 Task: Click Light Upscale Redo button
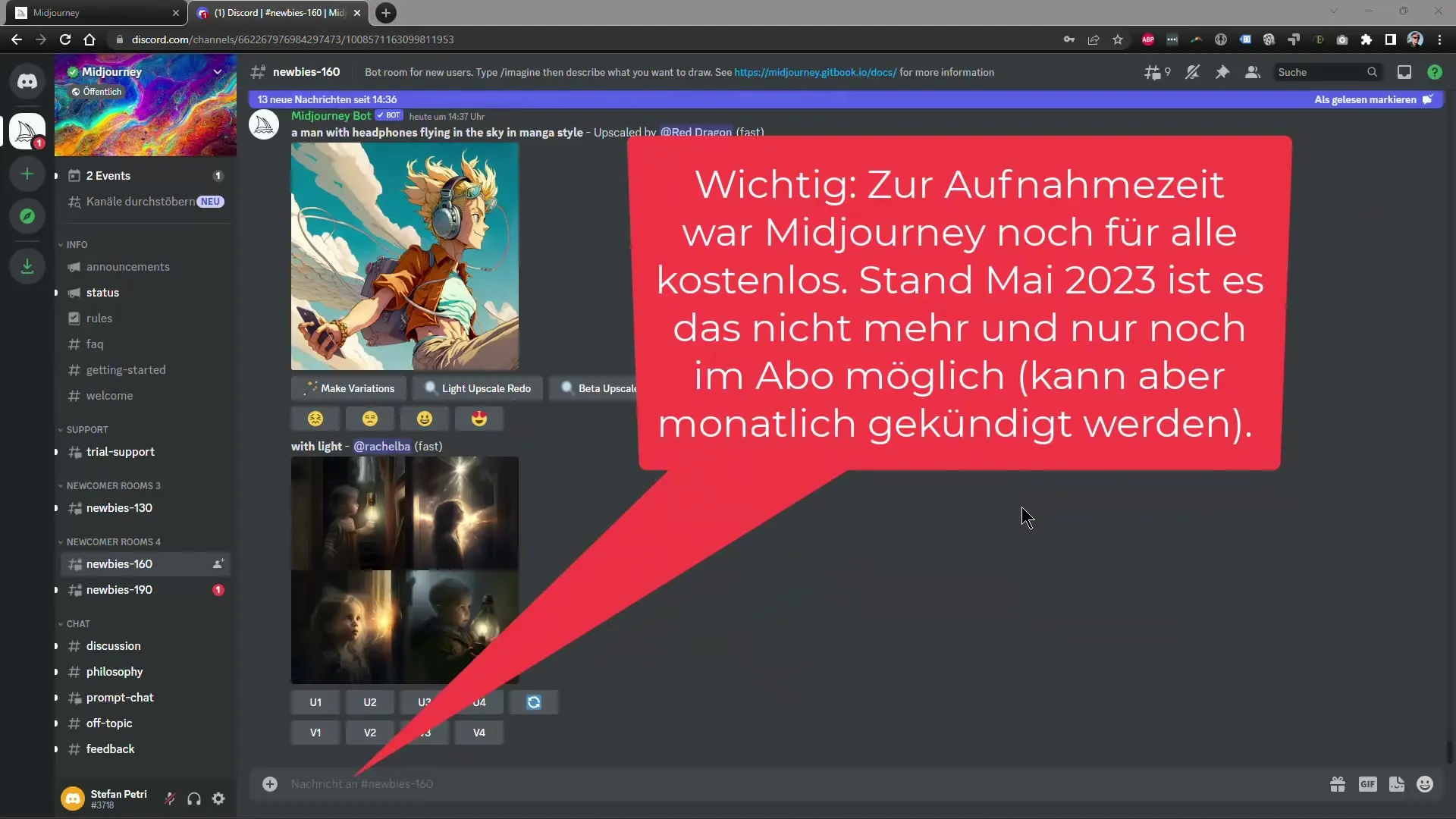pyautogui.click(x=478, y=388)
